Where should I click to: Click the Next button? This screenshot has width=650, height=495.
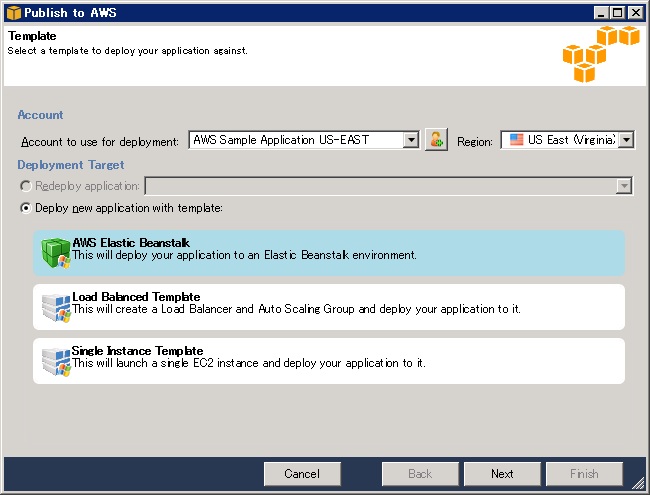click(x=502, y=473)
